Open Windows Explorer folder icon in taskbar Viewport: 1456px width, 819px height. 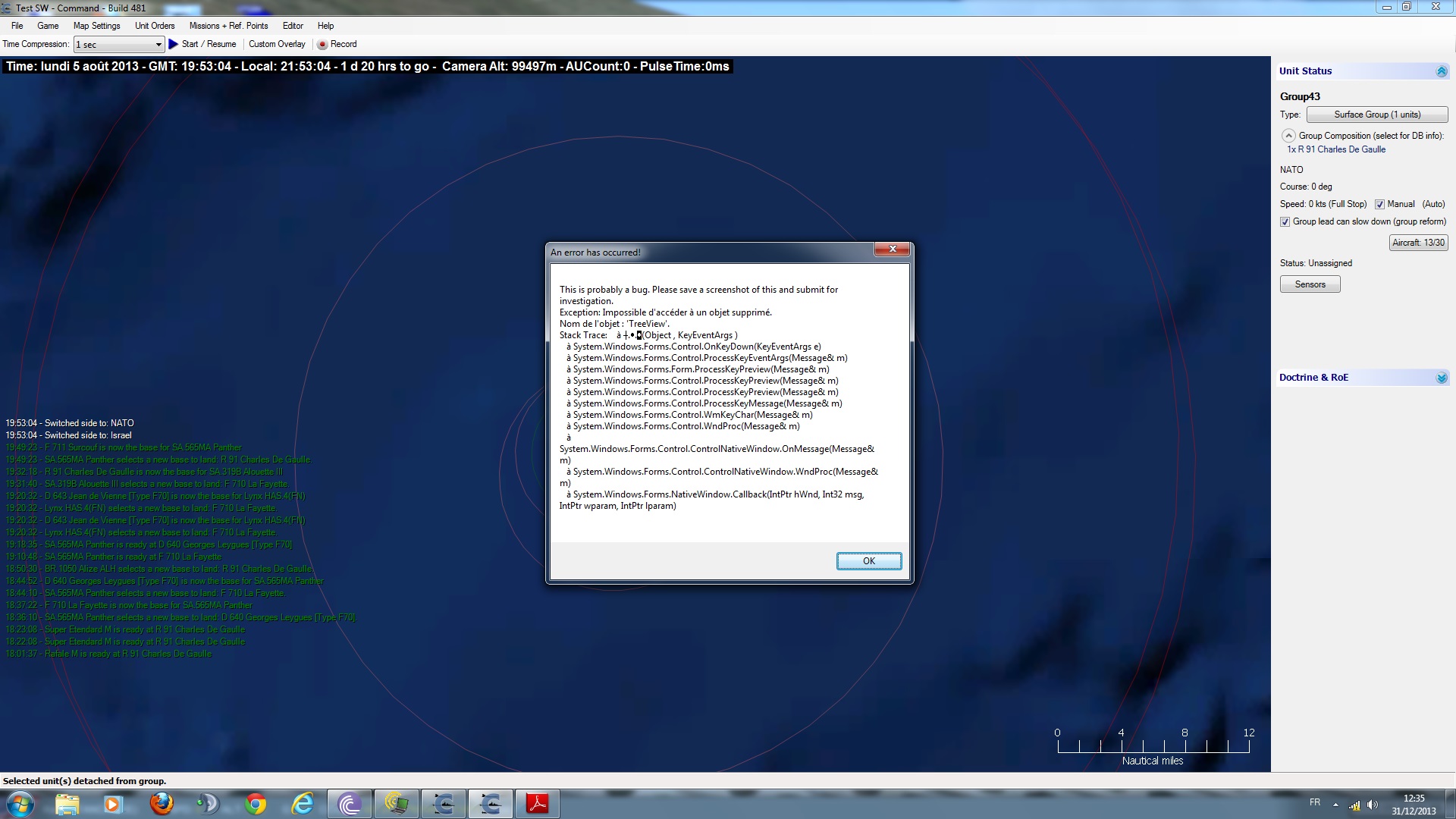coord(67,803)
